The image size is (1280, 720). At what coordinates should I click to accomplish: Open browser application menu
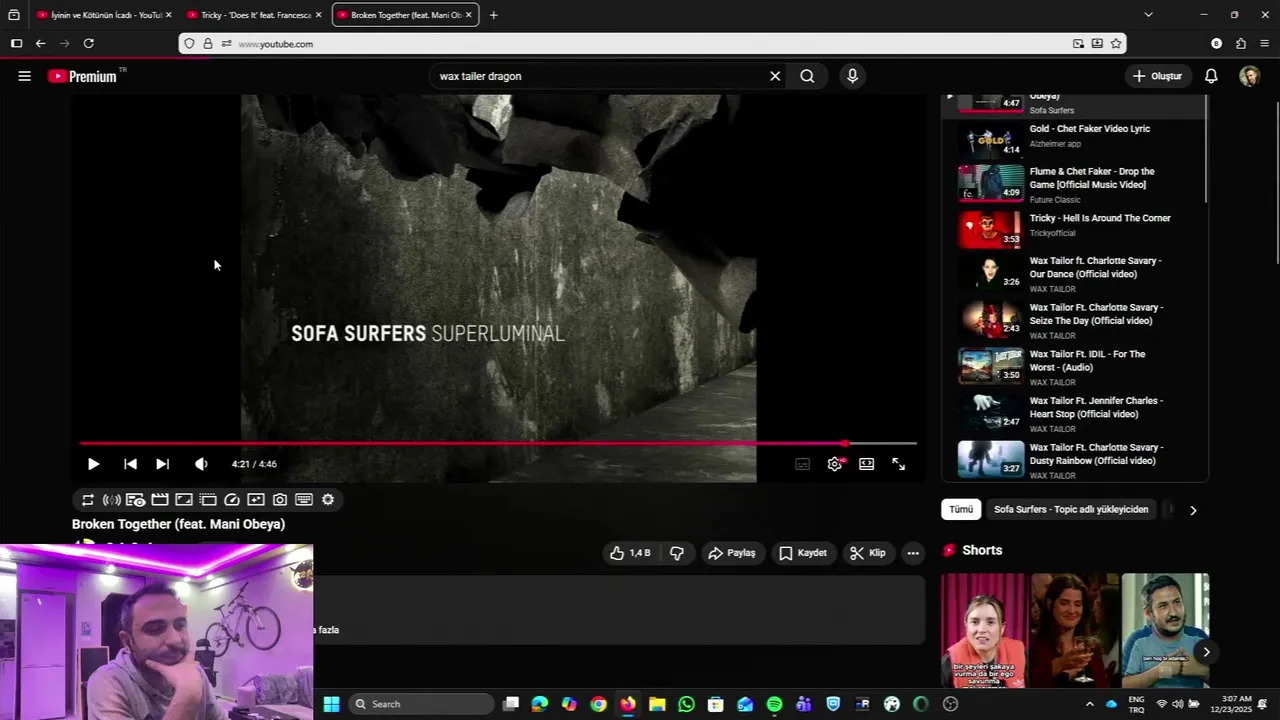[x=1265, y=44]
